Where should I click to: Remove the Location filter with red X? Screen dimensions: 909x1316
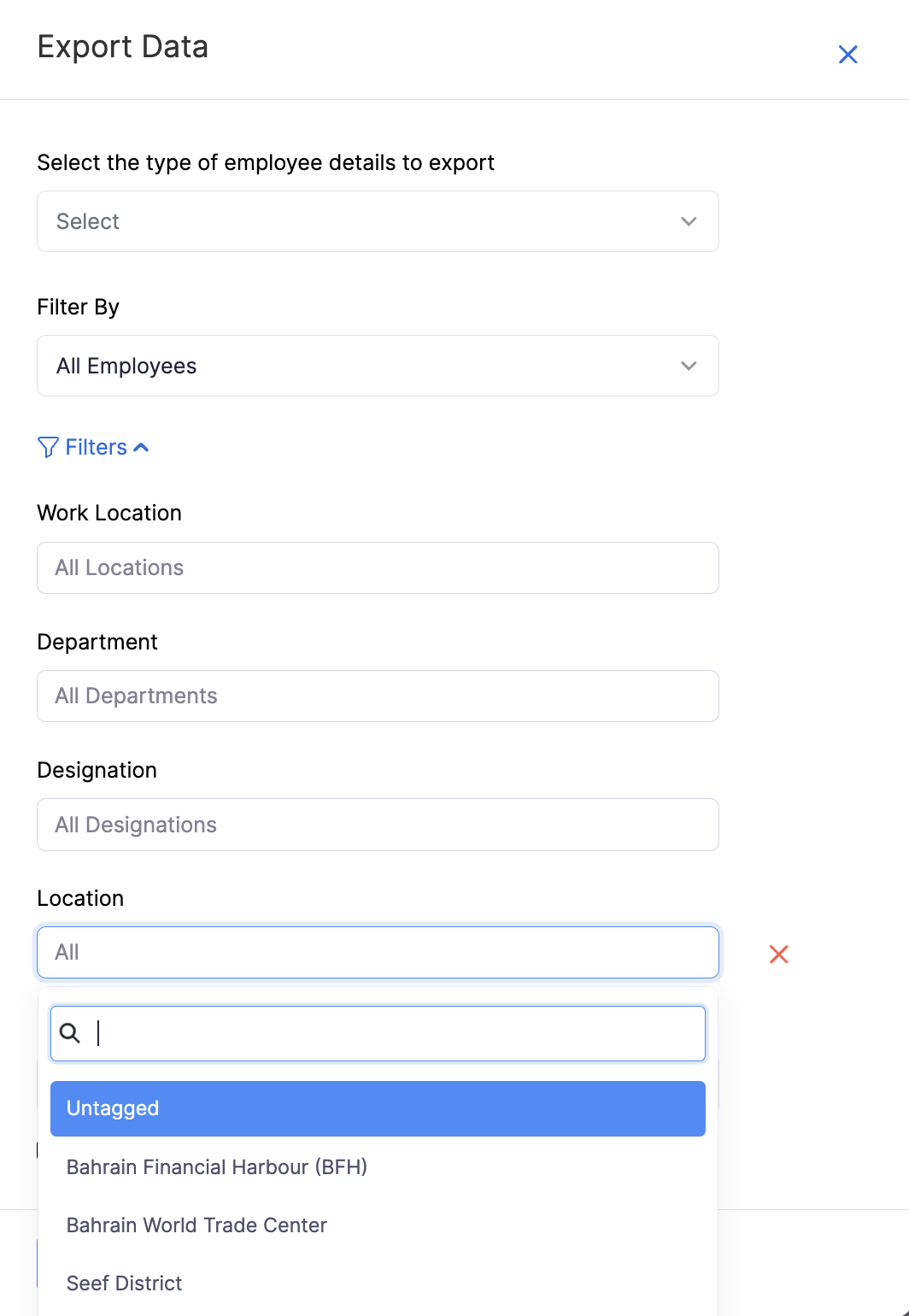coord(778,954)
